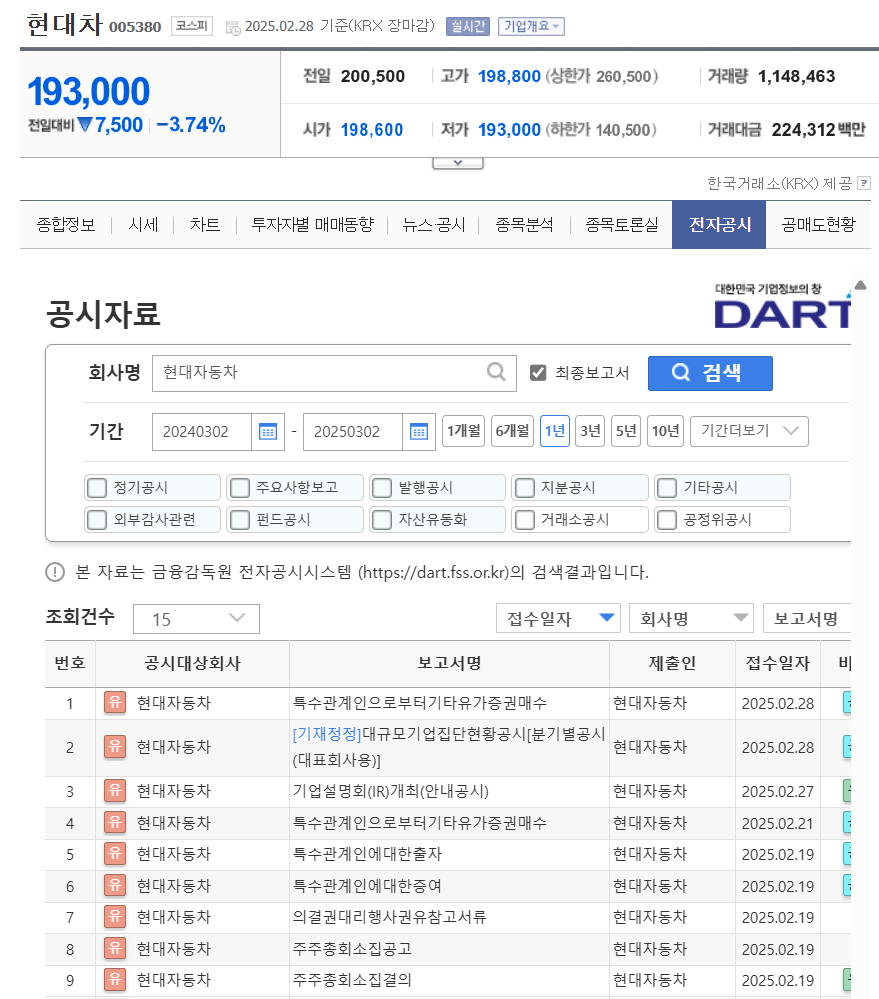Check the 공정위공시 filter
Image resolution: width=879 pixels, height=999 pixels.
coord(667,520)
